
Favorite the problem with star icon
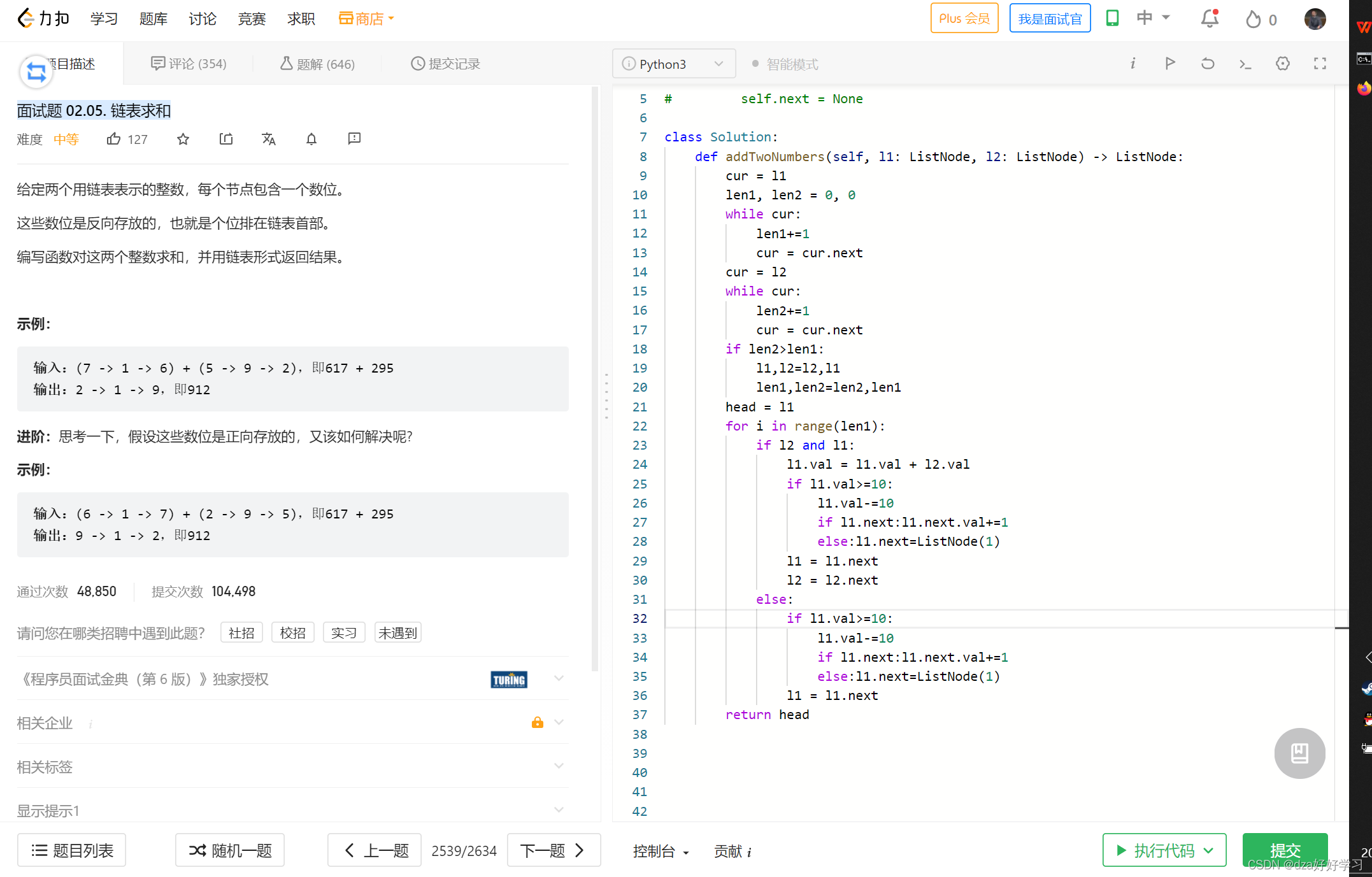click(183, 139)
